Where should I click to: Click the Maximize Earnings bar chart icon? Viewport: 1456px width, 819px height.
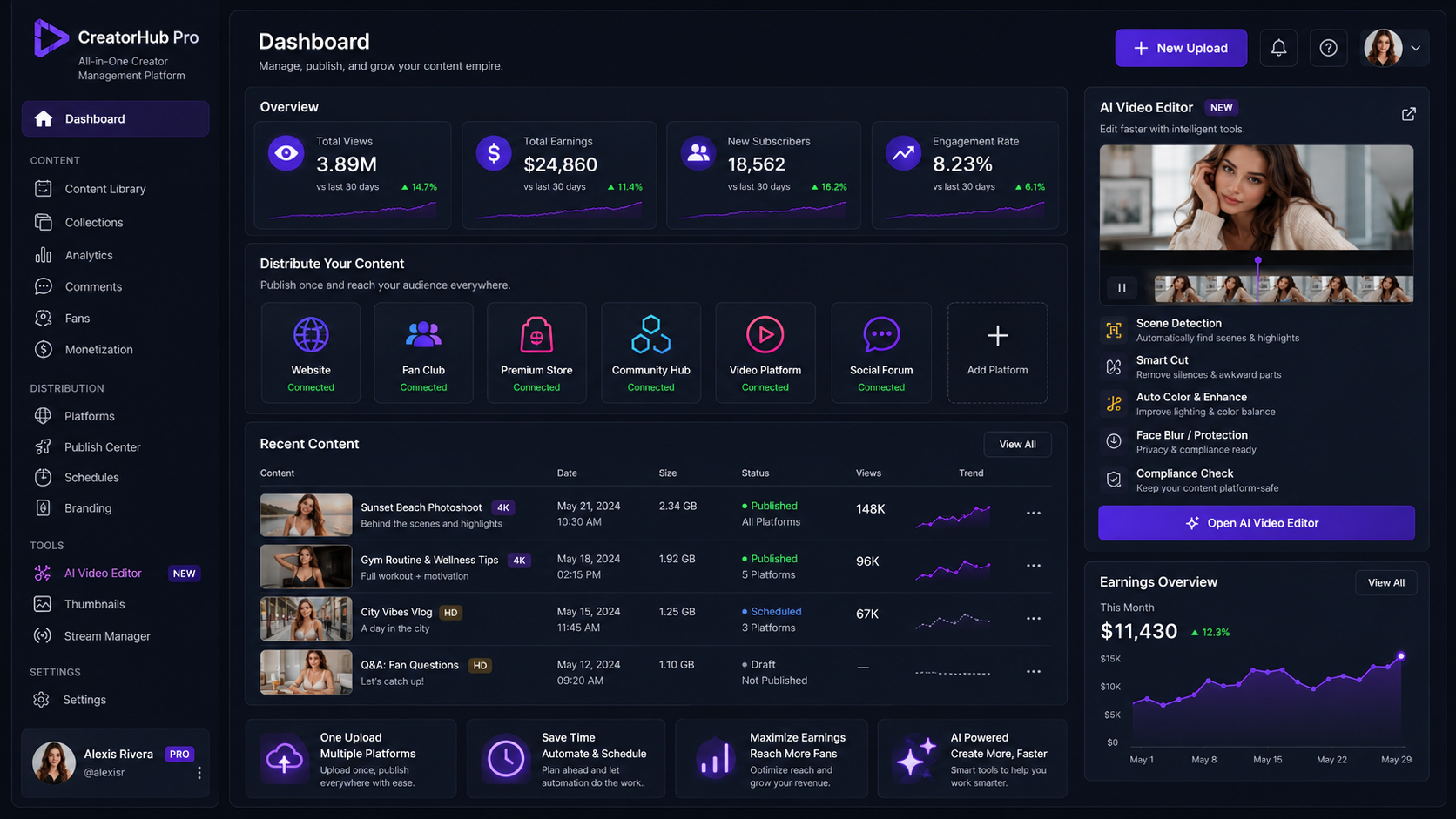(x=715, y=759)
